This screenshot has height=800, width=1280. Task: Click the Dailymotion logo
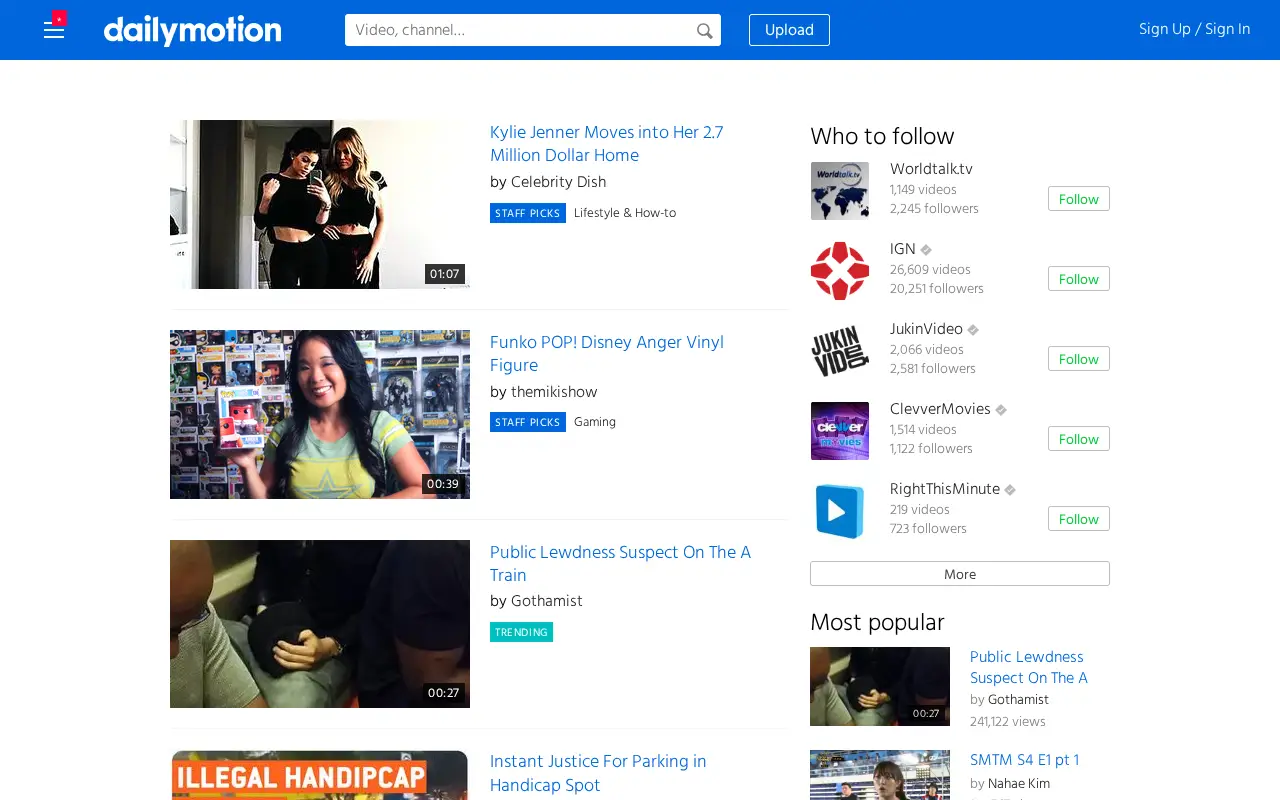coord(192,30)
